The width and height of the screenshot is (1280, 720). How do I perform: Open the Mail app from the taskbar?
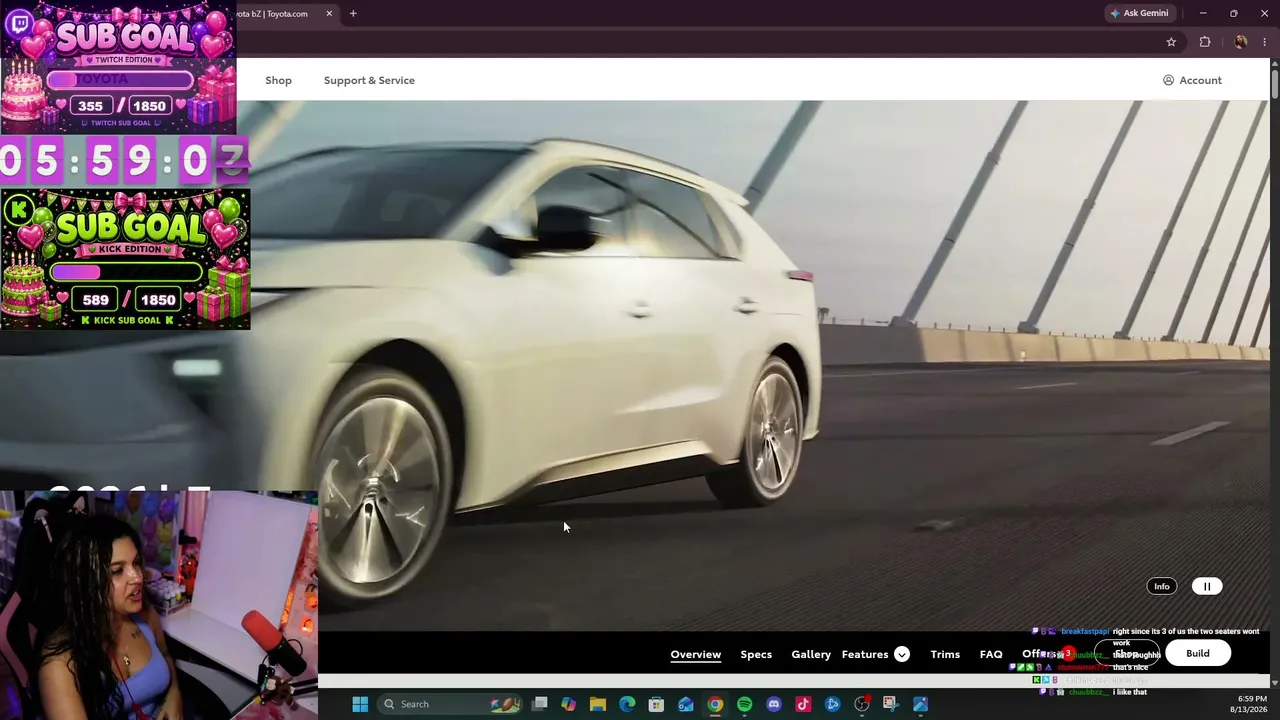[686, 704]
